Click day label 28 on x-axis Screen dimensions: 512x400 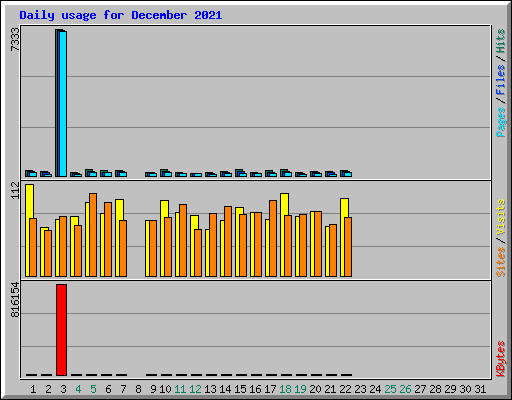click(435, 389)
